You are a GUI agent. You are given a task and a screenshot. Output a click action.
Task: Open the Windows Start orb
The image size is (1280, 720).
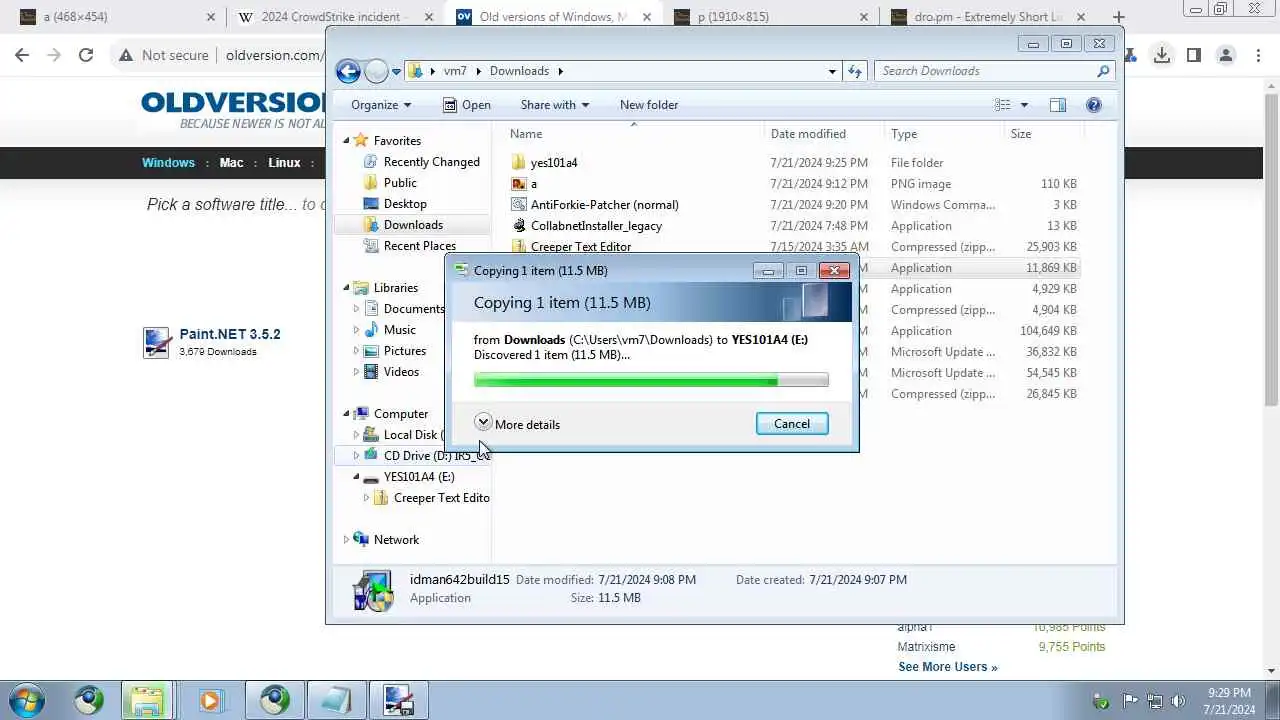tap(26, 700)
